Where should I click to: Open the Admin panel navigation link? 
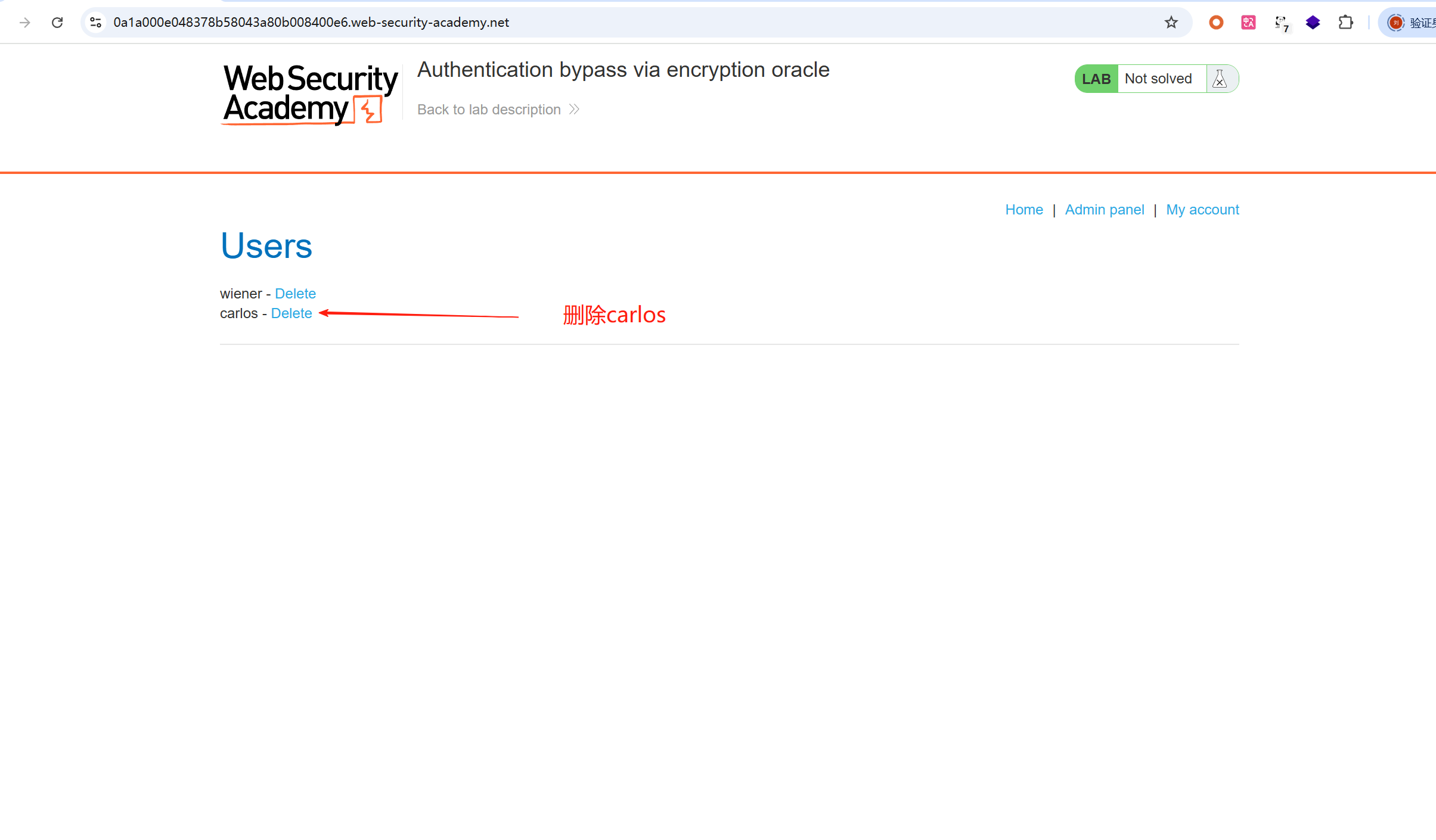click(1104, 210)
